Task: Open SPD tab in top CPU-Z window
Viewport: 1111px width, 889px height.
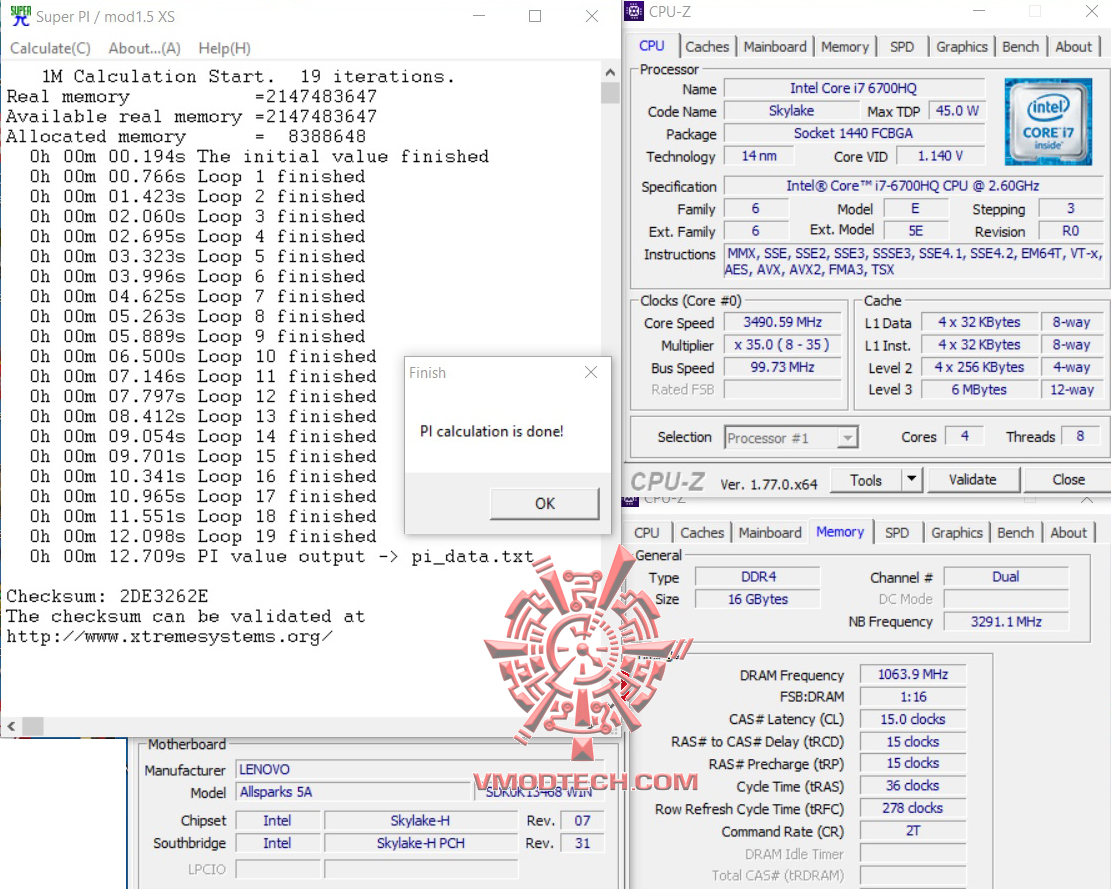Action: 901,47
